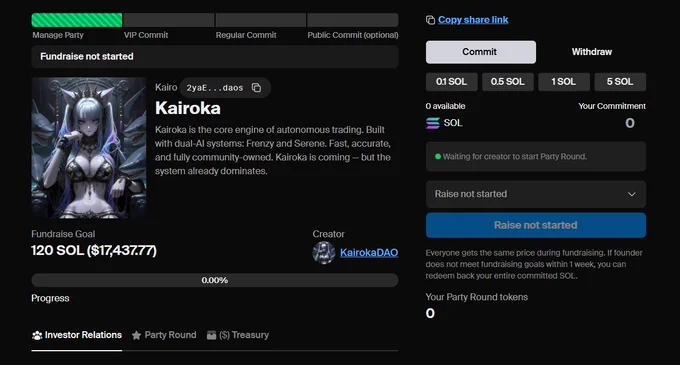The width and height of the screenshot is (680, 365).
Task: Expand the Raise not started dropdown
Action: tap(536, 194)
